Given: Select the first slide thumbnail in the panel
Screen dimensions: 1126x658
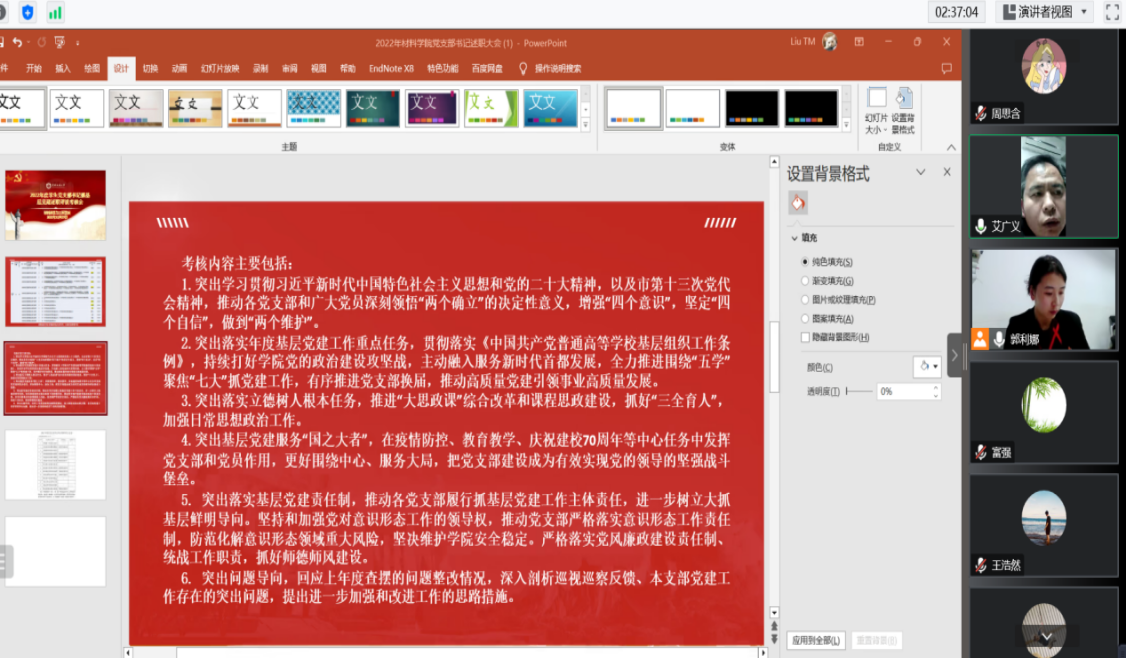Looking at the screenshot, I should point(55,205).
